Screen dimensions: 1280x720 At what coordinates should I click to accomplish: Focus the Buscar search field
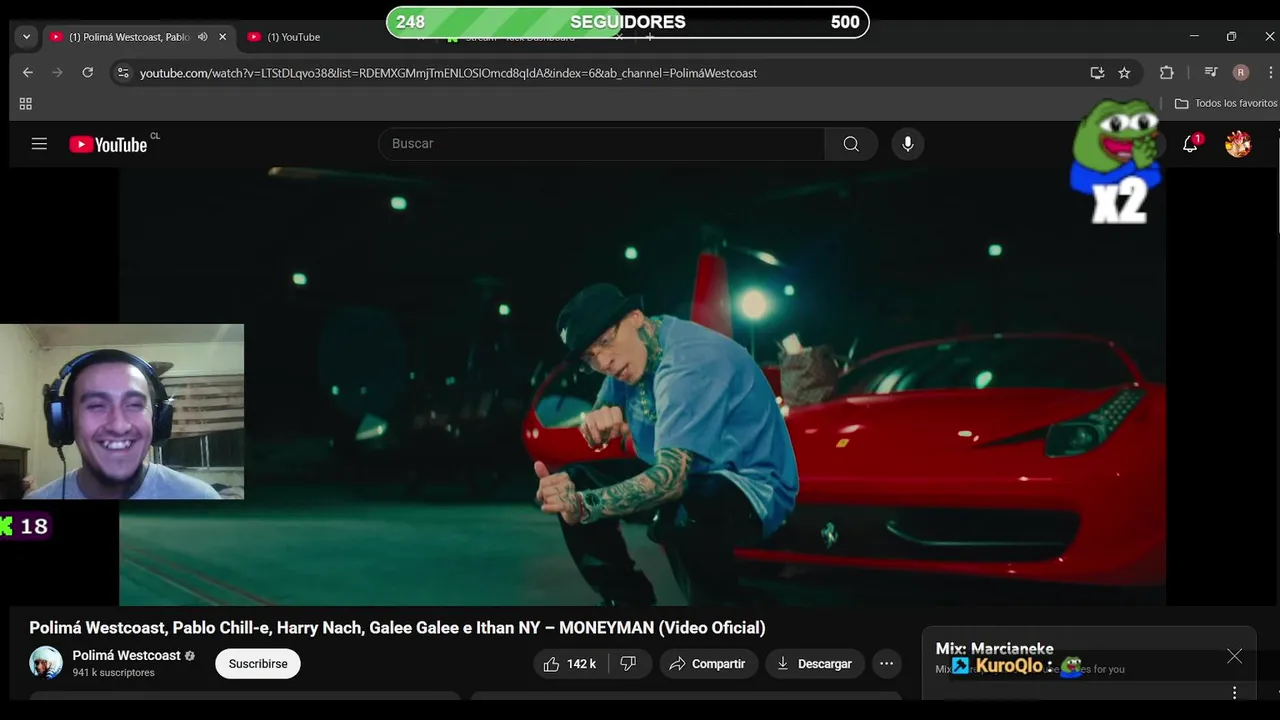(x=602, y=144)
